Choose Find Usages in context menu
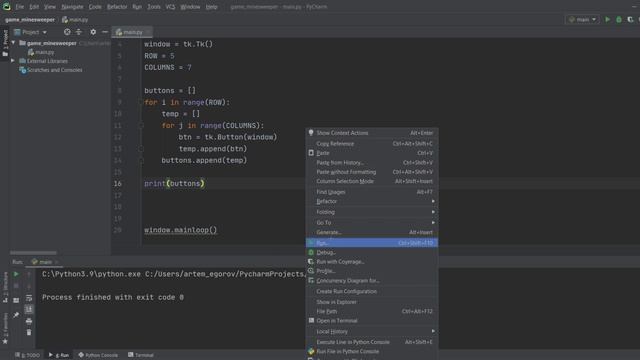This screenshot has width=640, height=360. coord(372,192)
